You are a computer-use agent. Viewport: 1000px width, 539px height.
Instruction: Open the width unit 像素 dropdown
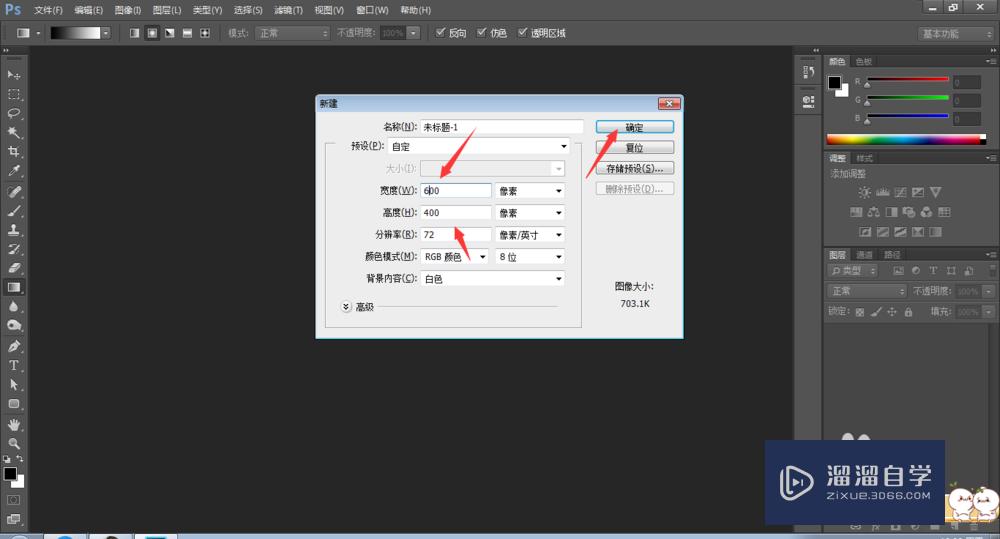coord(530,191)
